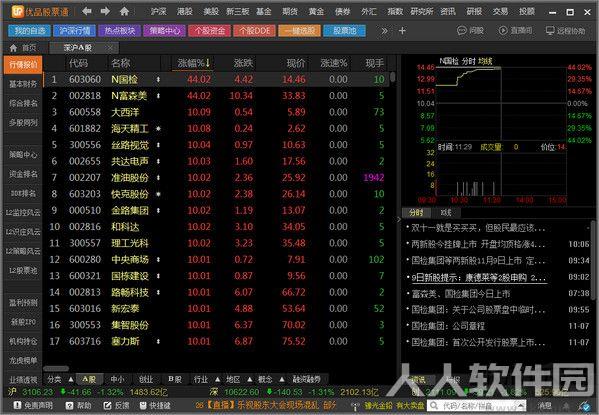Open the 港股 menu
Image resolution: width=599 pixels, height=415 pixels.
pos(185,11)
